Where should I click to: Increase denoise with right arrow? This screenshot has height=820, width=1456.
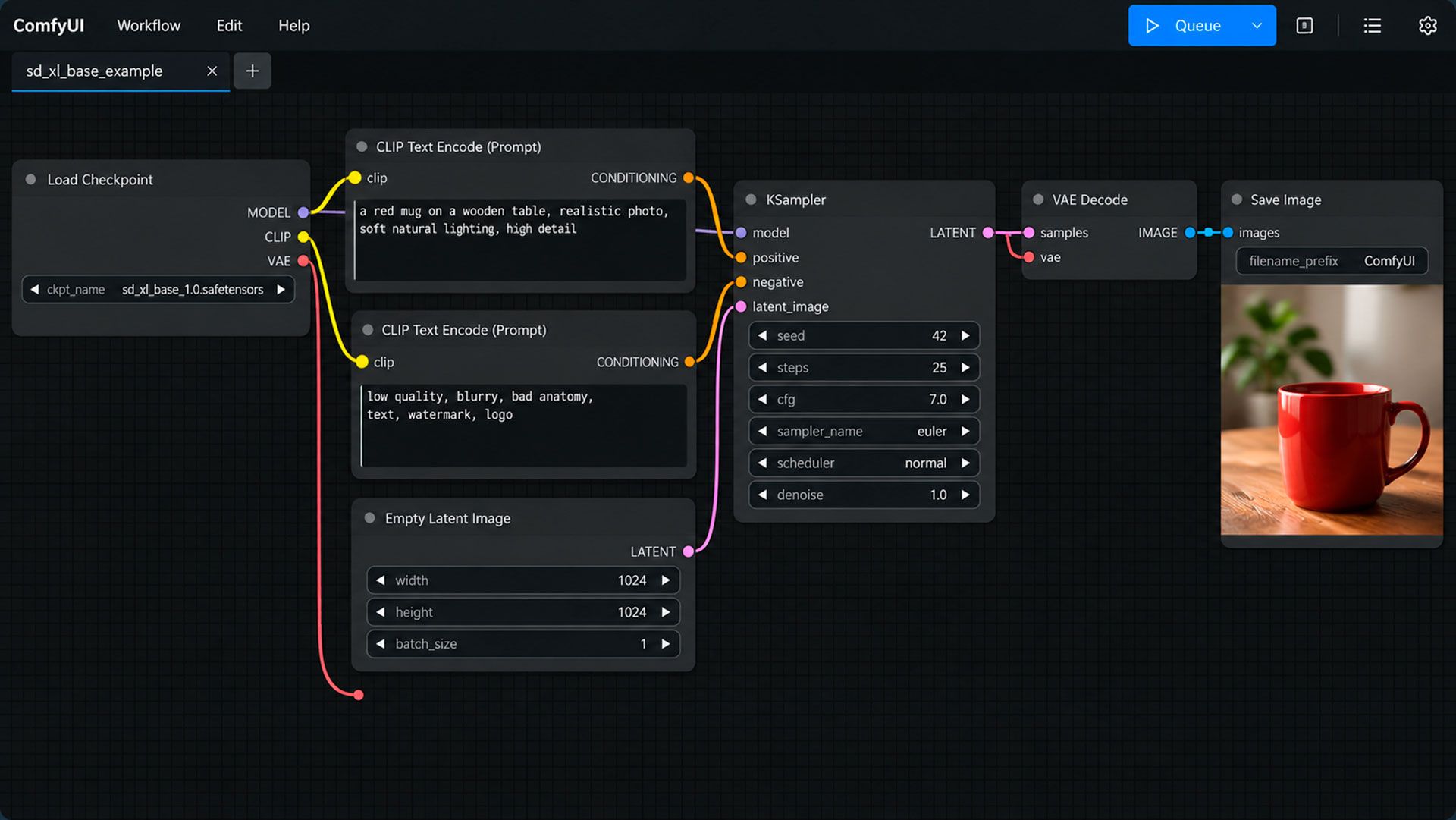(965, 495)
